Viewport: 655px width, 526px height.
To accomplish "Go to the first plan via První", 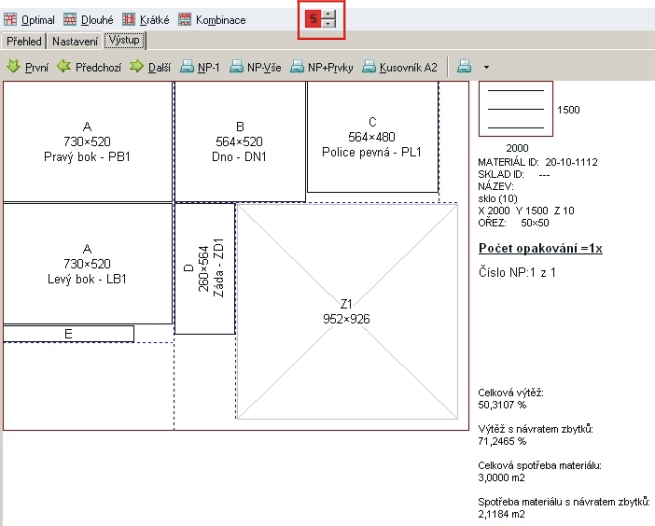I will pyautogui.click(x=28, y=67).
